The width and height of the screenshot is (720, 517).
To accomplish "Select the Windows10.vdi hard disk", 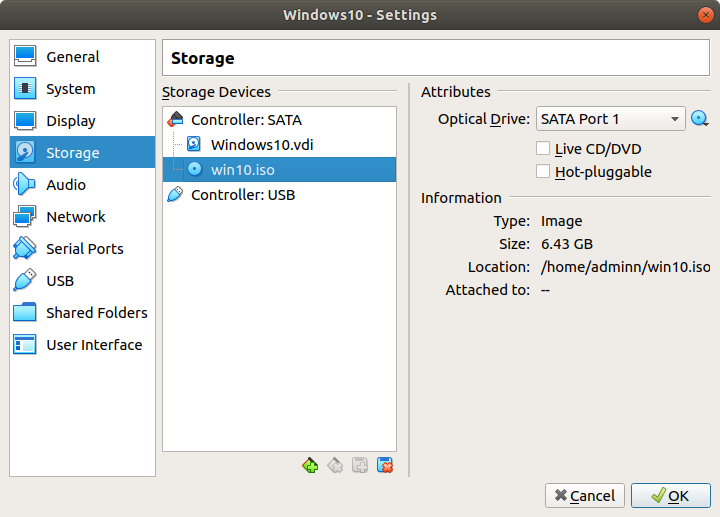I will pyautogui.click(x=279, y=145).
